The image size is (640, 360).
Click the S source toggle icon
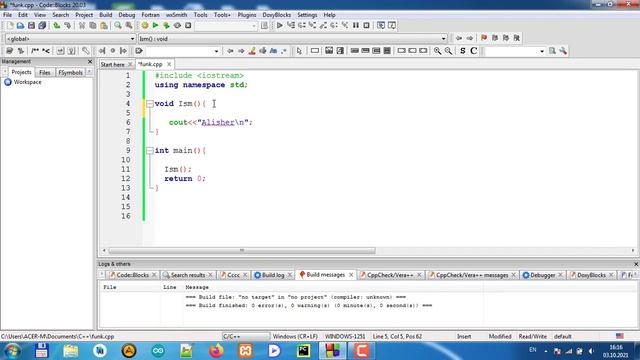point(462,51)
